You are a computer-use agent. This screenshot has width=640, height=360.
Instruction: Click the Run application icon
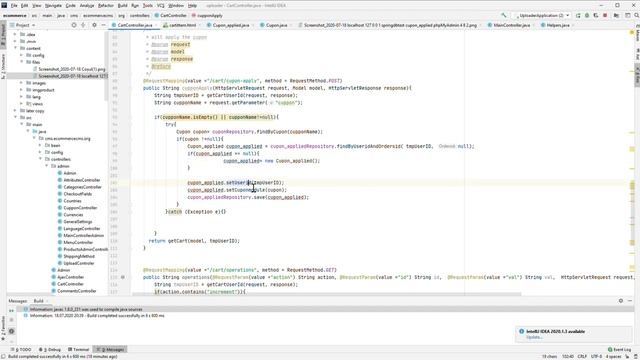coord(578,16)
